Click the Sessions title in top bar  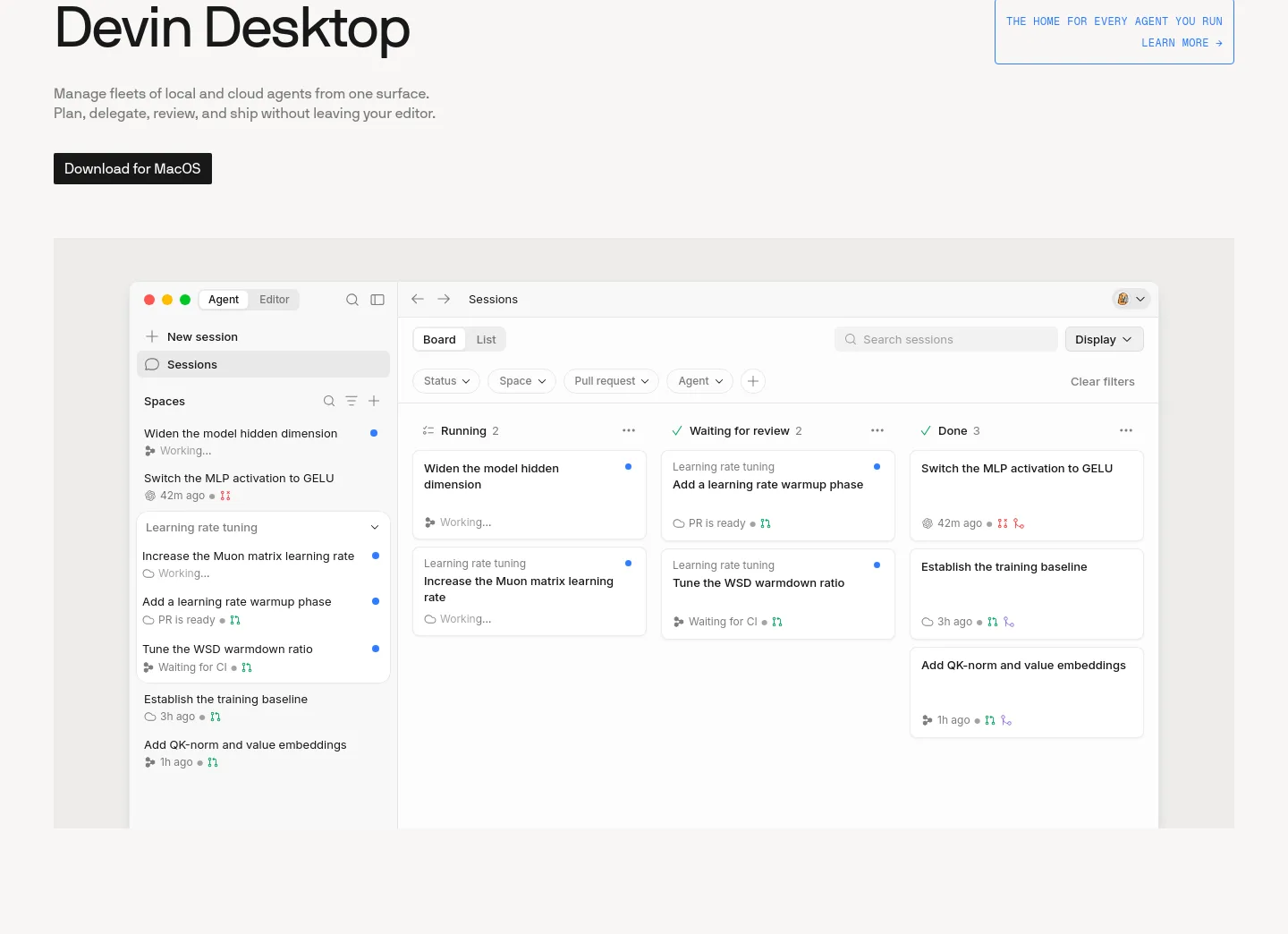click(x=493, y=300)
